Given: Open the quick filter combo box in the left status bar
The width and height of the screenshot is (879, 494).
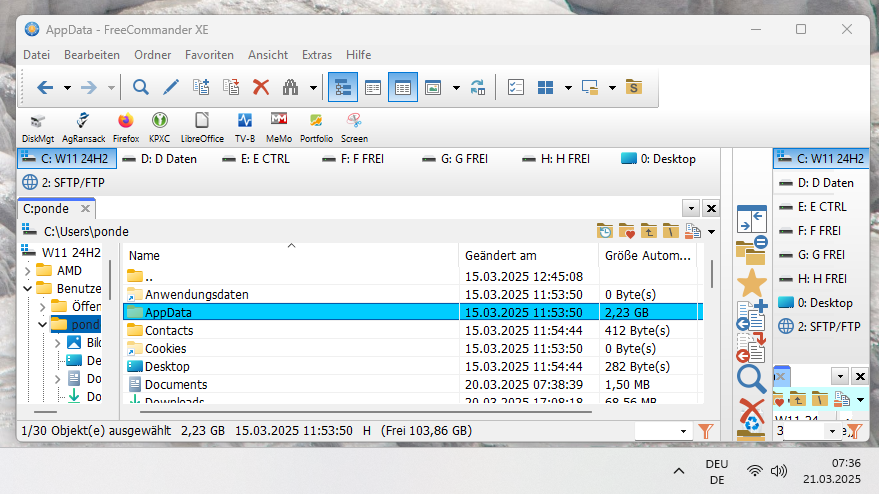Looking at the screenshot, I should click(x=663, y=431).
